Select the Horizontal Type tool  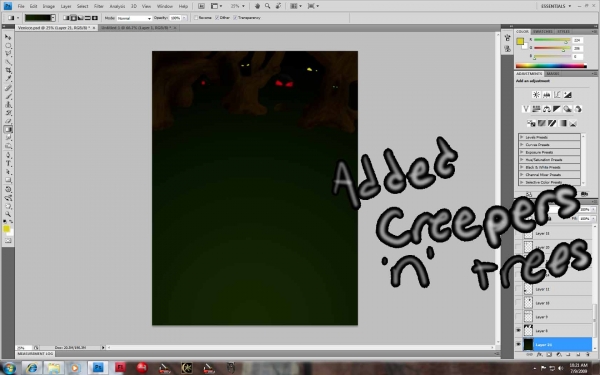point(8,164)
